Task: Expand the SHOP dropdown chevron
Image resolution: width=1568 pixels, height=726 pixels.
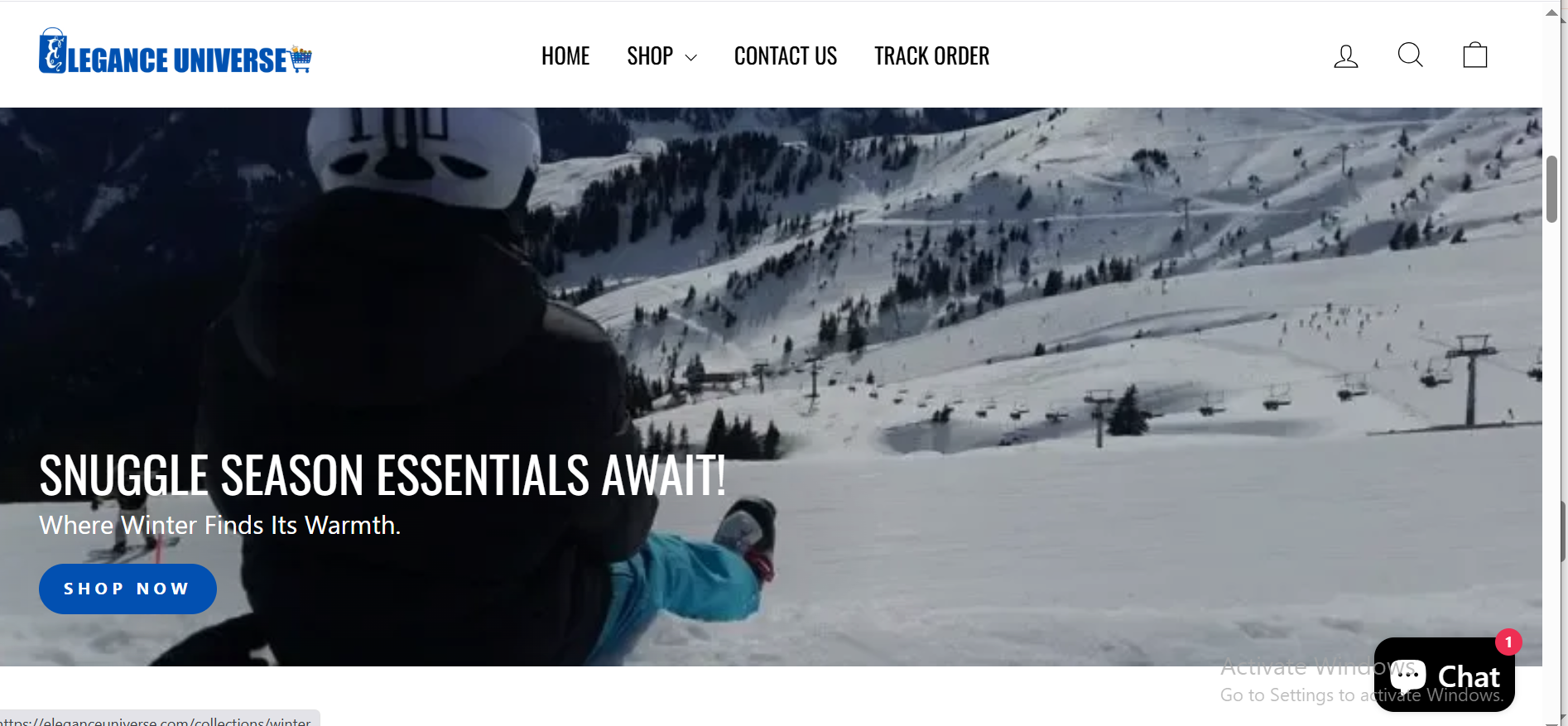Action: coord(691,57)
